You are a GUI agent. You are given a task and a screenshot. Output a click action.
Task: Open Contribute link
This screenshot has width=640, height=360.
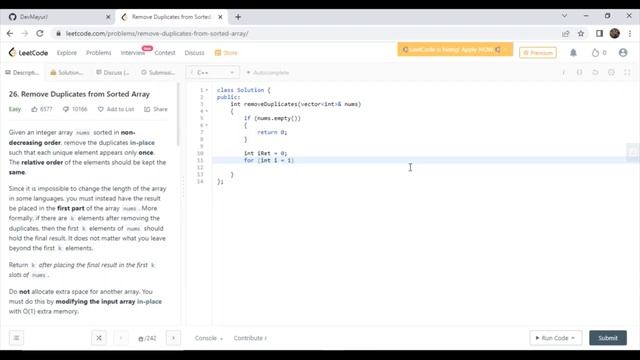coord(250,338)
